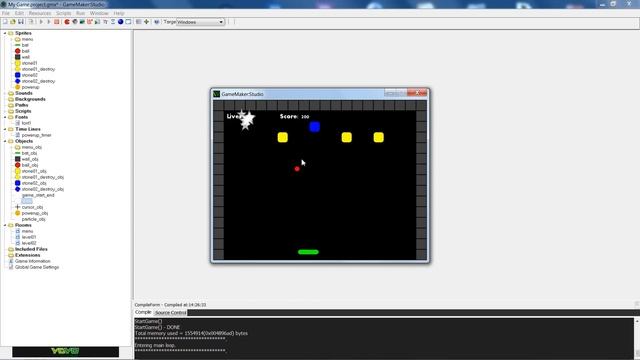
Task: Expand the menu_obj subfolder under Objects
Action: coord(11,147)
